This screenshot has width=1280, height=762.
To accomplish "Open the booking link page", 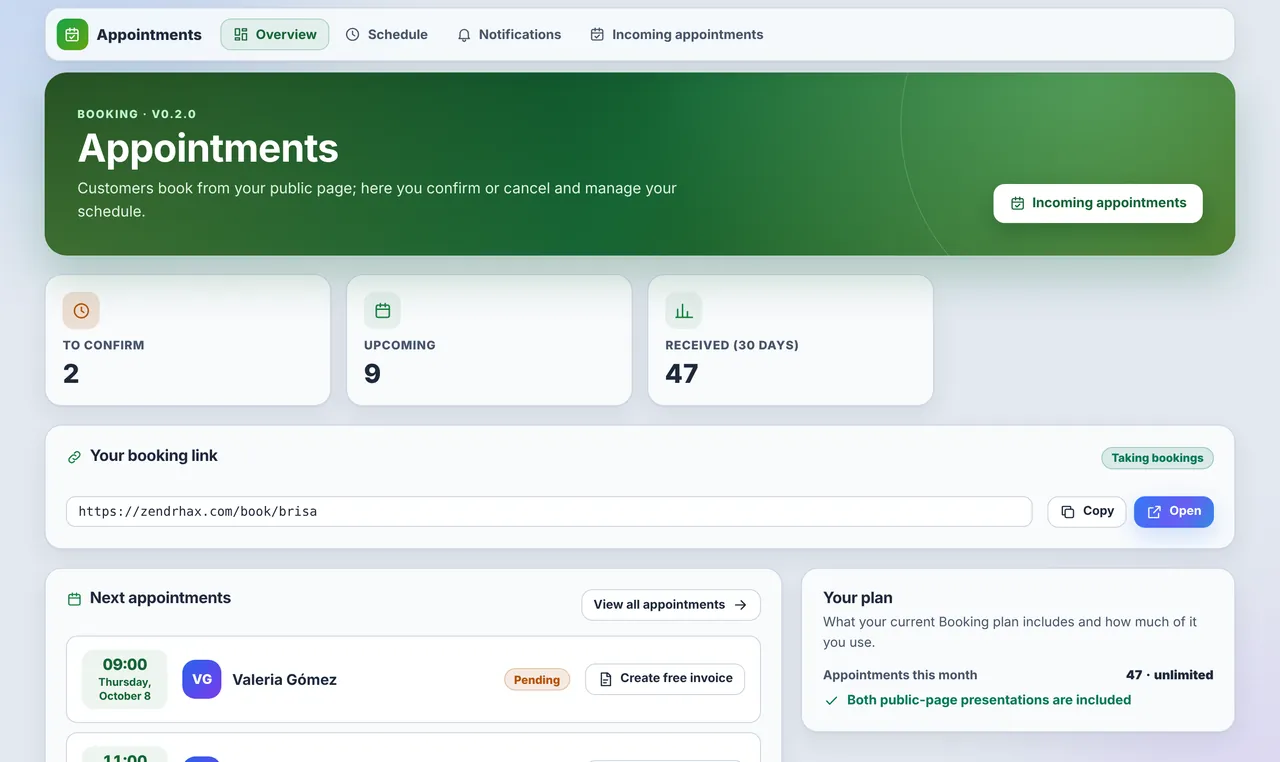I will tap(1174, 511).
